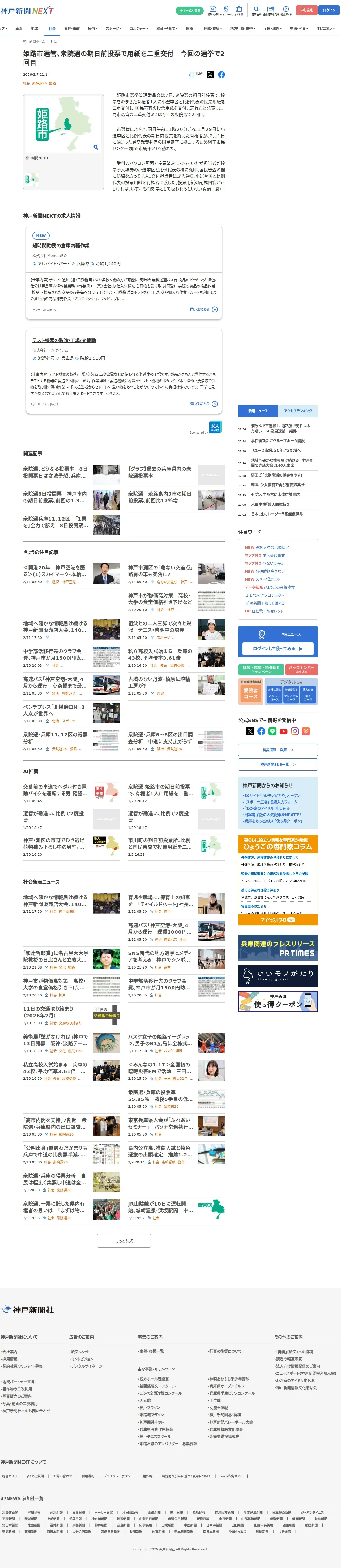Click the もっと見る button
341x1568 pixels.
point(124,1241)
